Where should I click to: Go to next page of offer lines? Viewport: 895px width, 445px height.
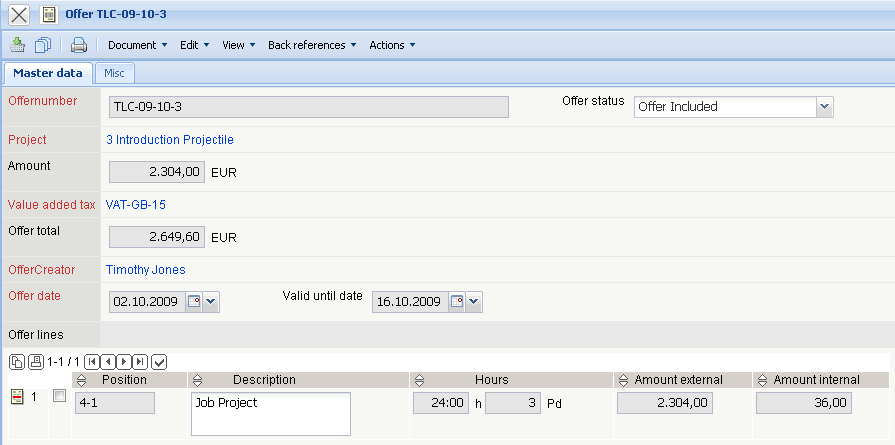click(124, 361)
